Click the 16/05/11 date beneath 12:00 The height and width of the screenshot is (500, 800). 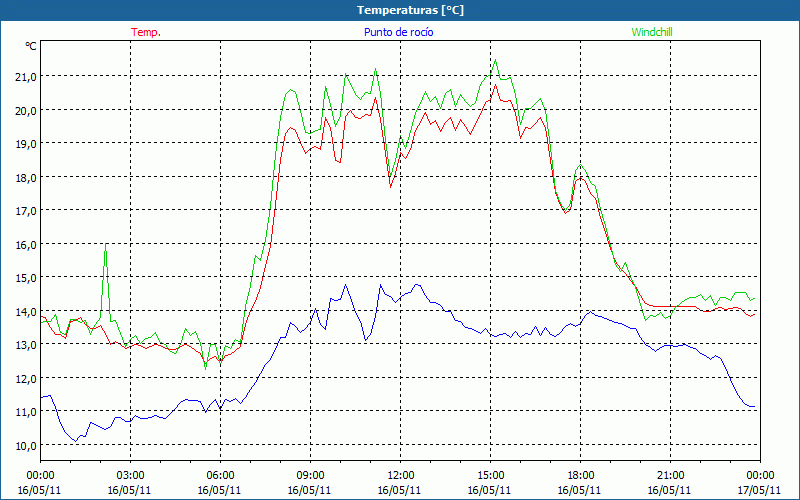399,490
